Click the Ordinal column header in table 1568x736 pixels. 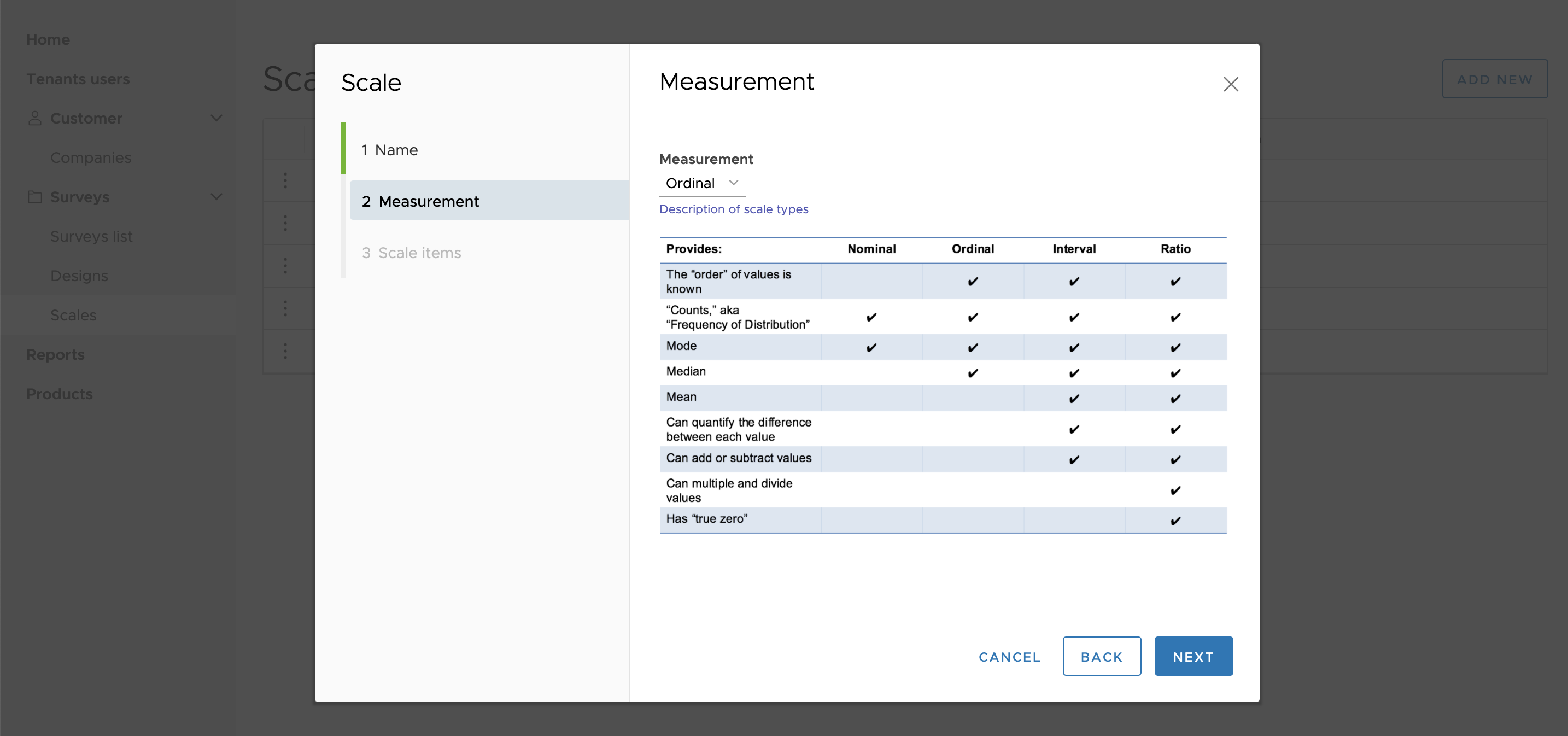coord(973,249)
